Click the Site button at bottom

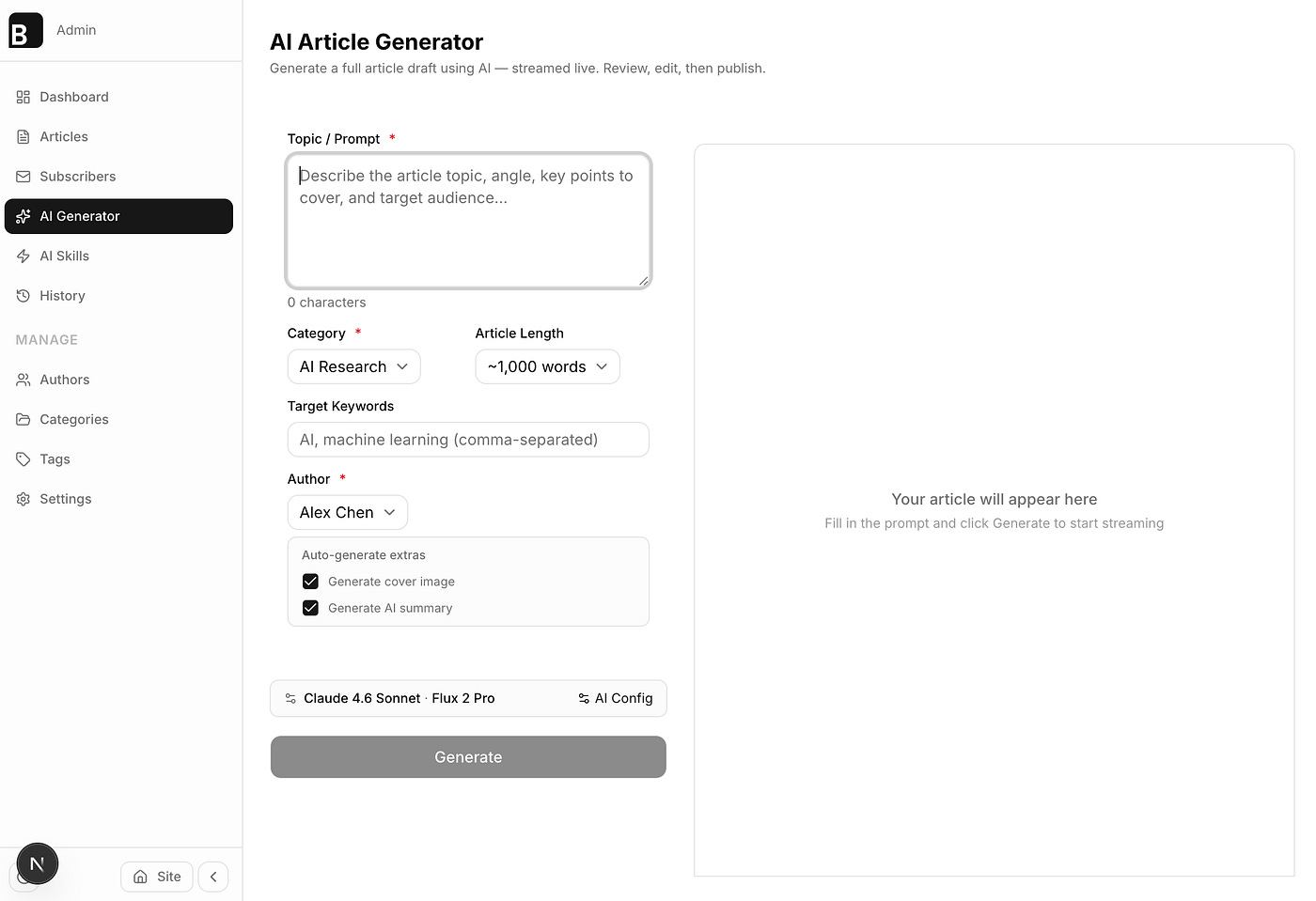(x=156, y=877)
